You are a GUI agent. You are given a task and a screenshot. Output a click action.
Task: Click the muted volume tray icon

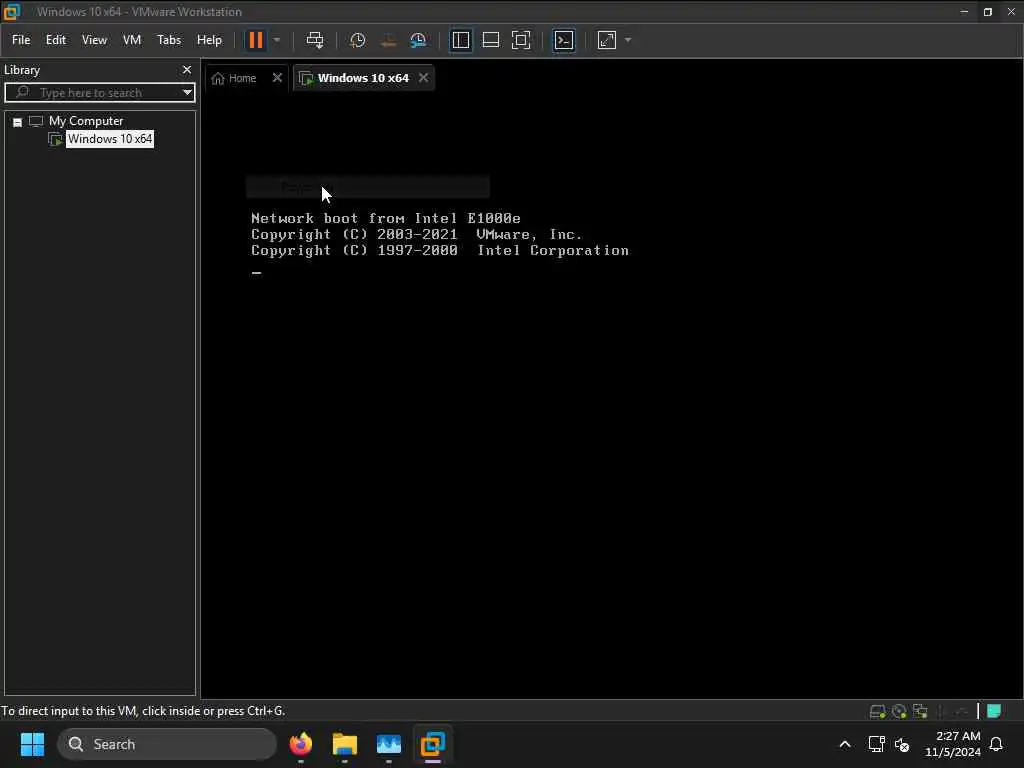pos(902,744)
